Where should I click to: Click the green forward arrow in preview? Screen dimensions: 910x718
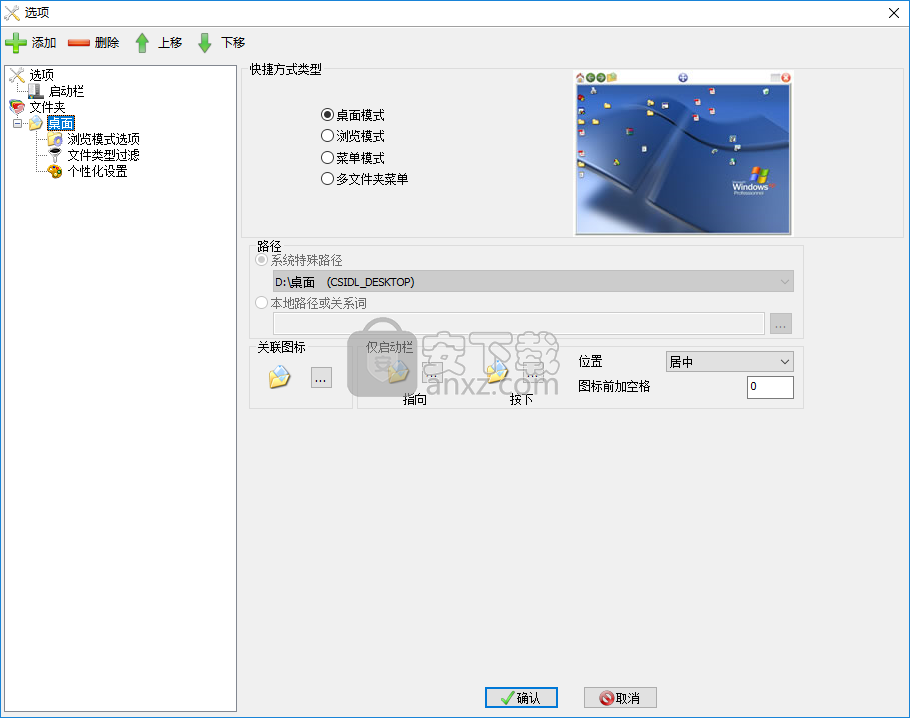tap(601, 77)
